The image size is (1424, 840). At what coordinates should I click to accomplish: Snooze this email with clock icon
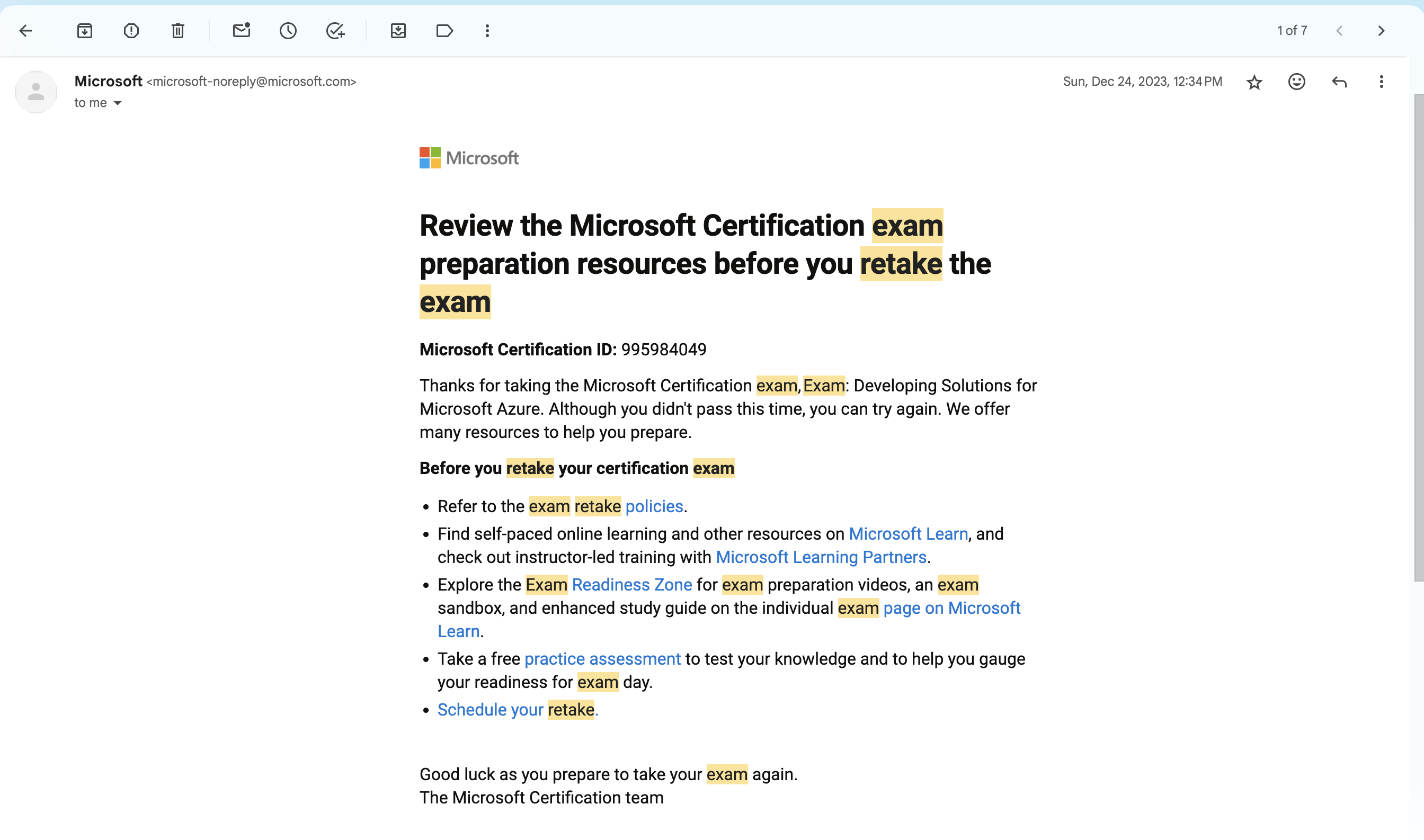[288, 31]
